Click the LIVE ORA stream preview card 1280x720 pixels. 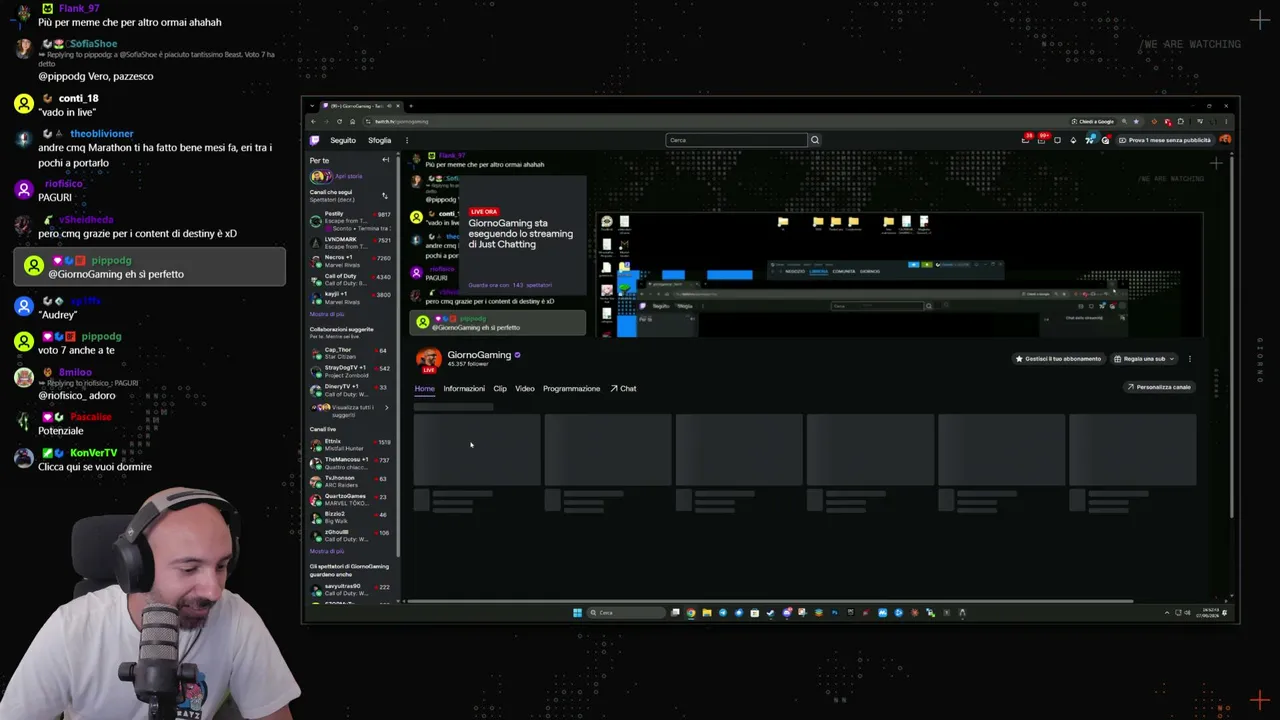click(520, 234)
